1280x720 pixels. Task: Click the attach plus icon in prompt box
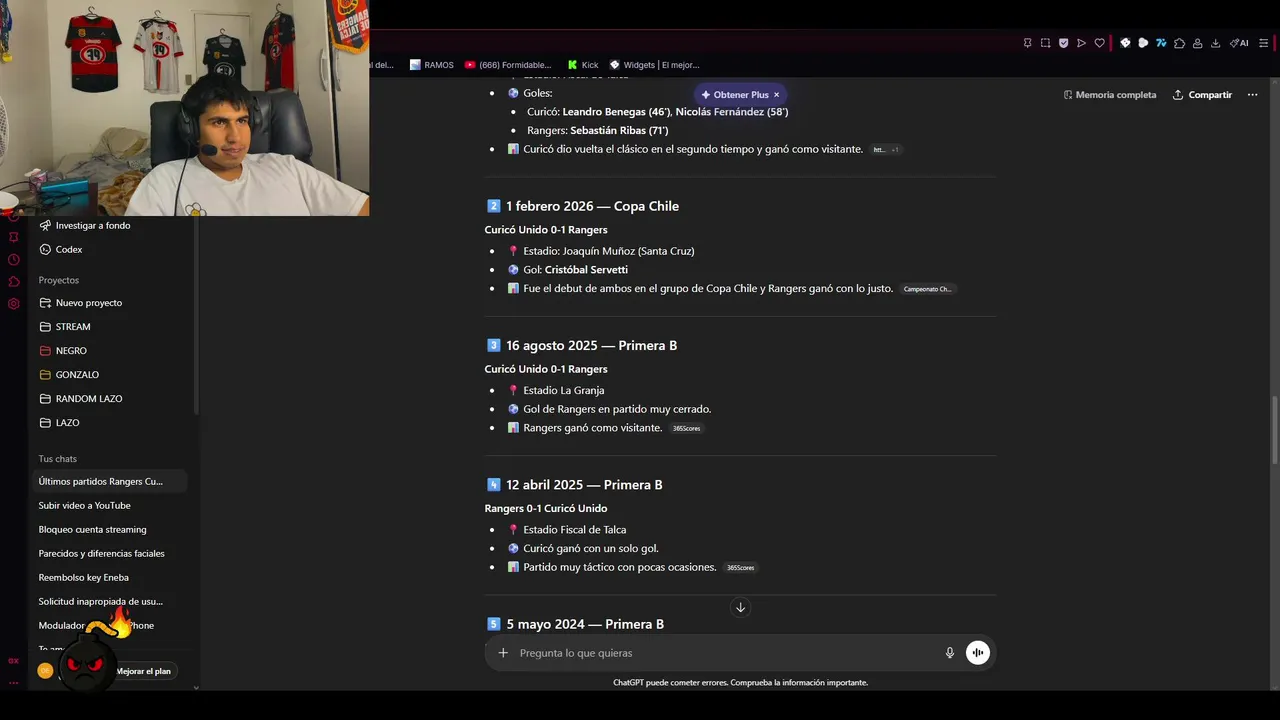tap(503, 653)
